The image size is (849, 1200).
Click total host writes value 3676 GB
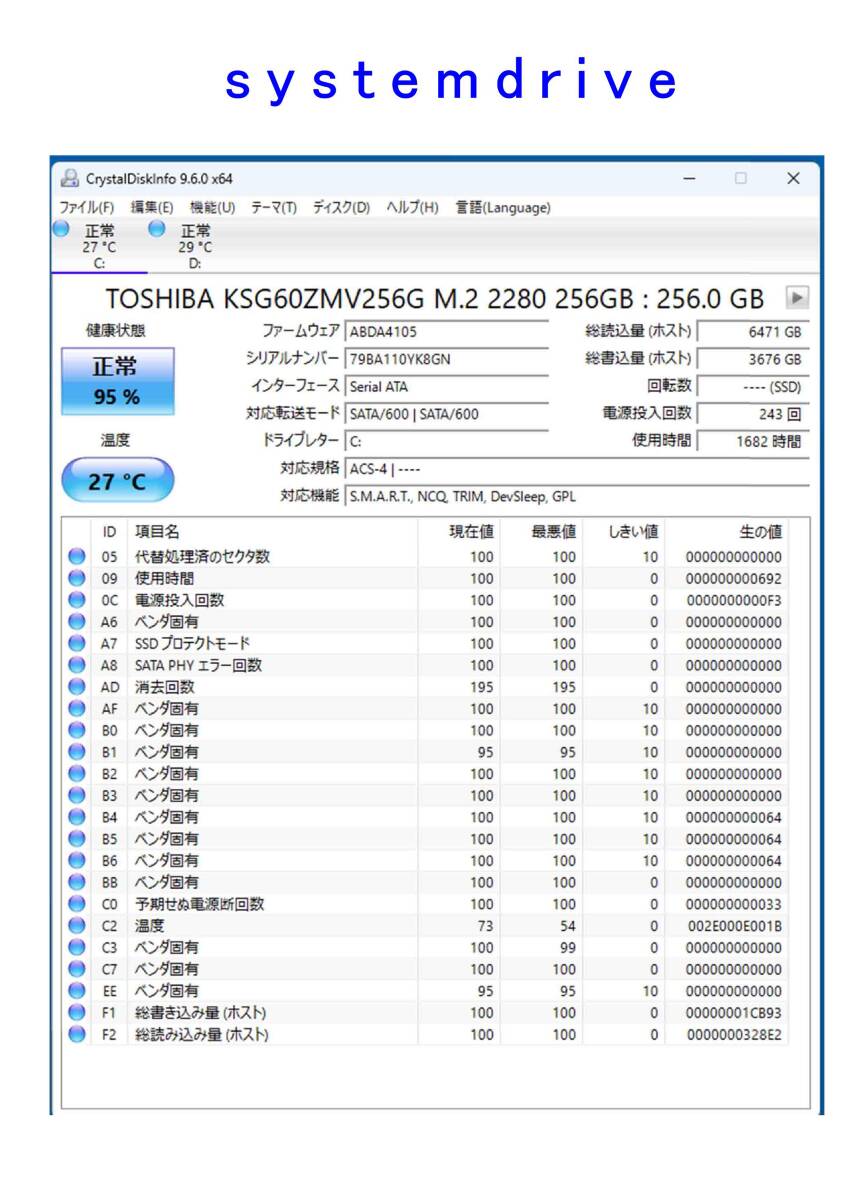tap(752, 359)
